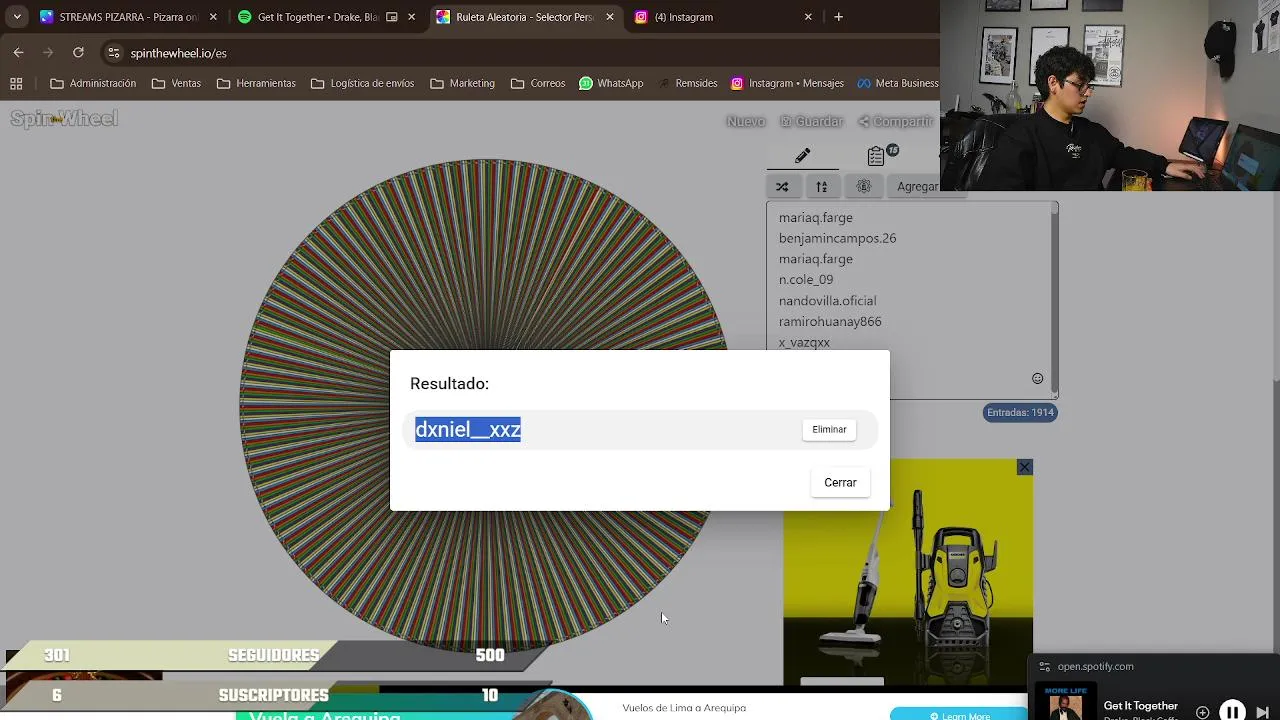Screen dimensions: 1280x720
Task: Open the Correos bookmarks folder
Action: [538, 83]
